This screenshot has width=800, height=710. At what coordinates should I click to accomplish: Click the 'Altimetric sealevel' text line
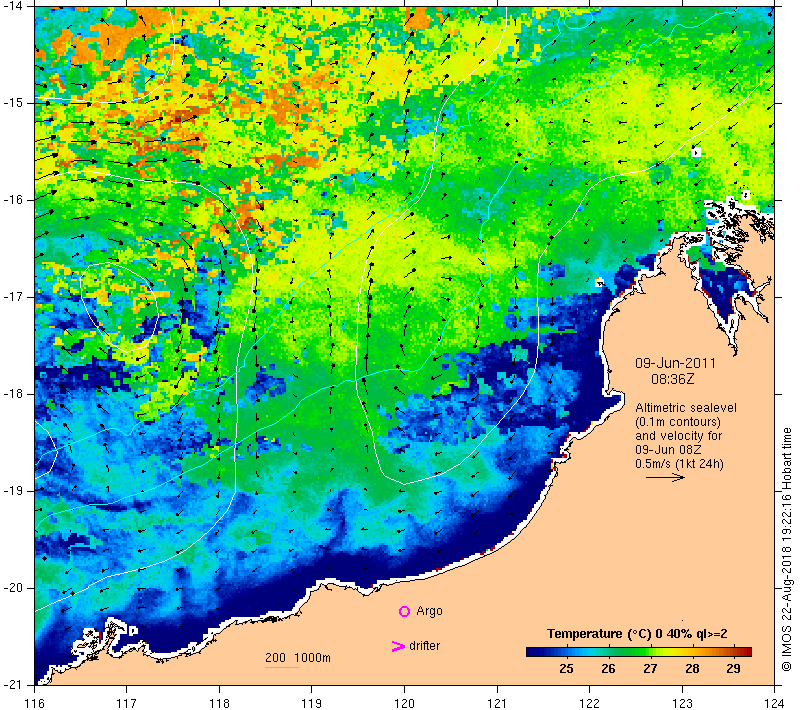coord(686,408)
